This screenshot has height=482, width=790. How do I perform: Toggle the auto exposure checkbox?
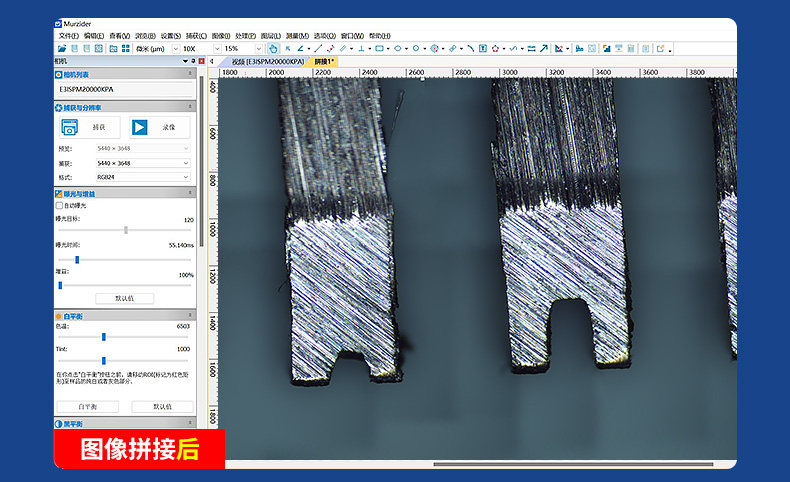[x=59, y=205]
